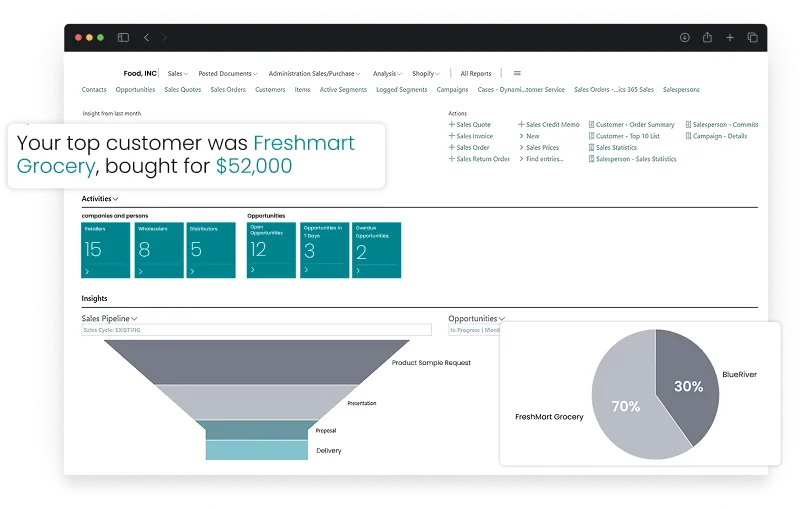Go back with the browser arrow
Viewport: 812px width, 508px height.
click(147, 37)
